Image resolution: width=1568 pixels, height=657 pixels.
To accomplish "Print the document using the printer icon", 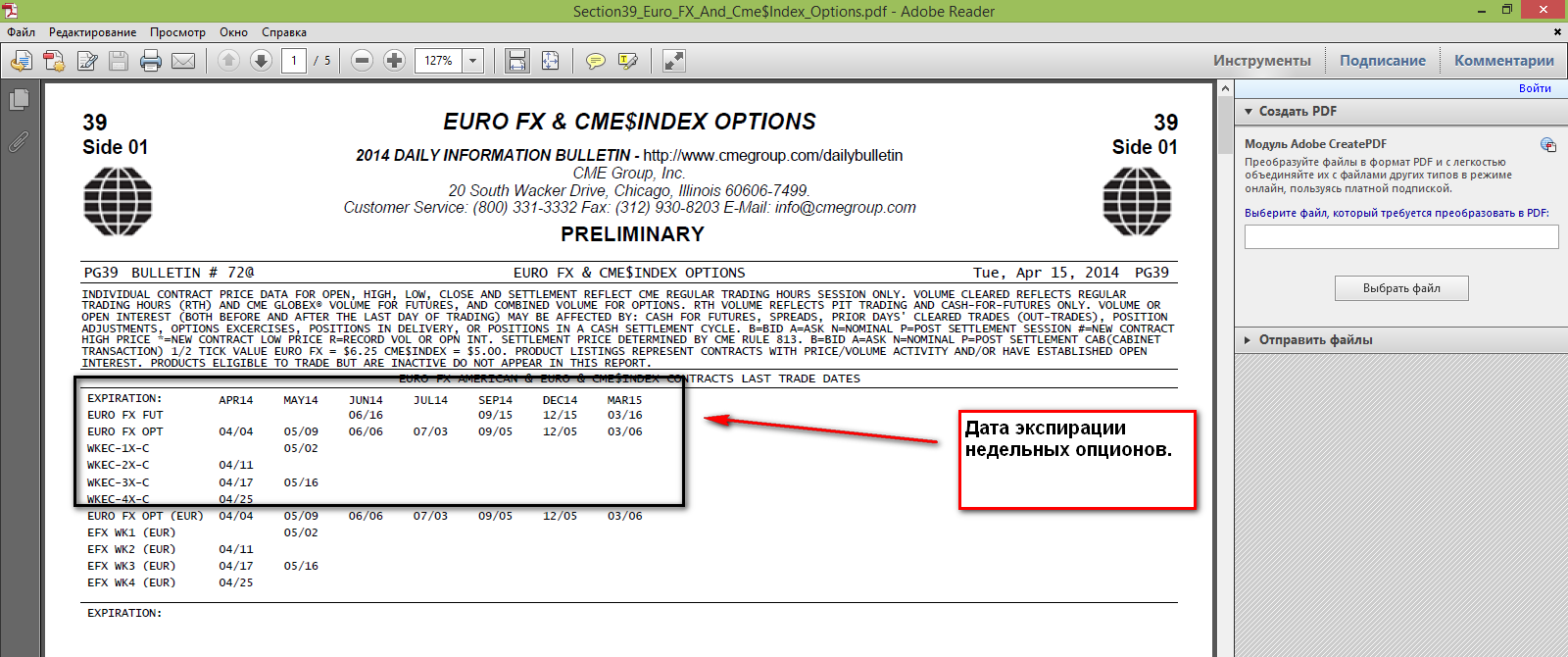I will 151,61.
